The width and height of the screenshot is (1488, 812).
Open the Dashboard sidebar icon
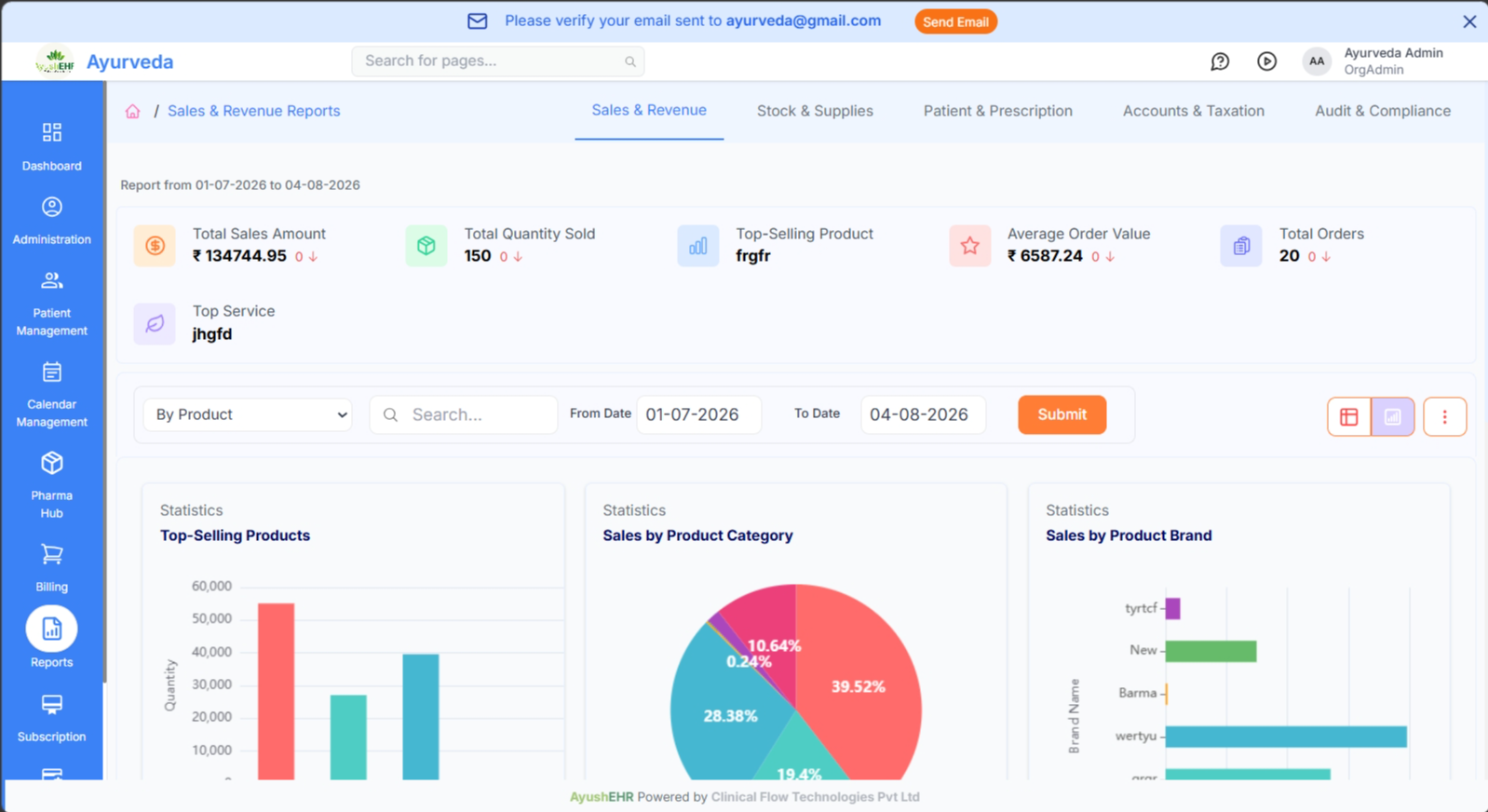(52, 132)
